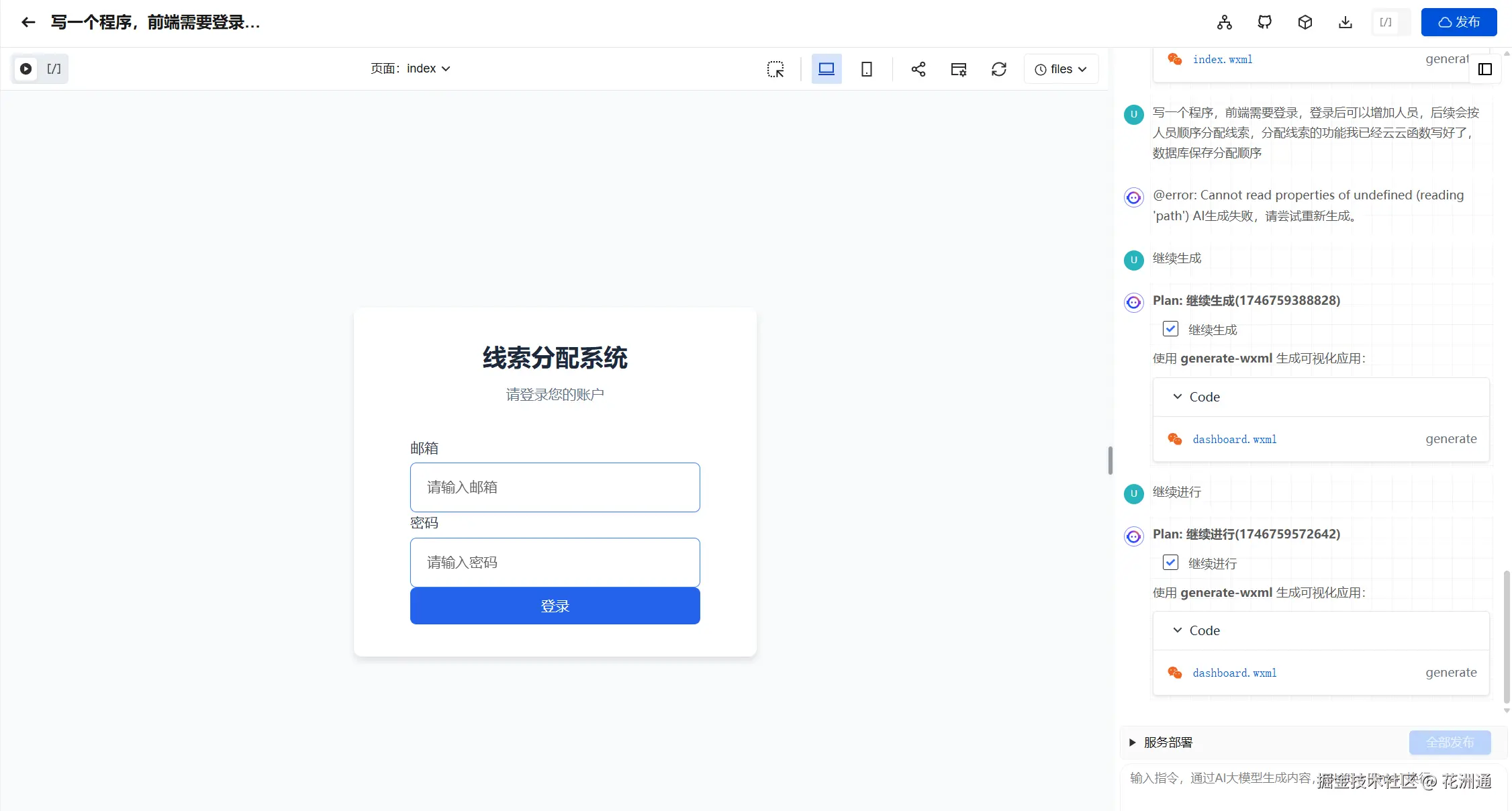The height and width of the screenshot is (811, 1512).
Task: Select the element inspector tool
Action: click(x=775, y=68)
